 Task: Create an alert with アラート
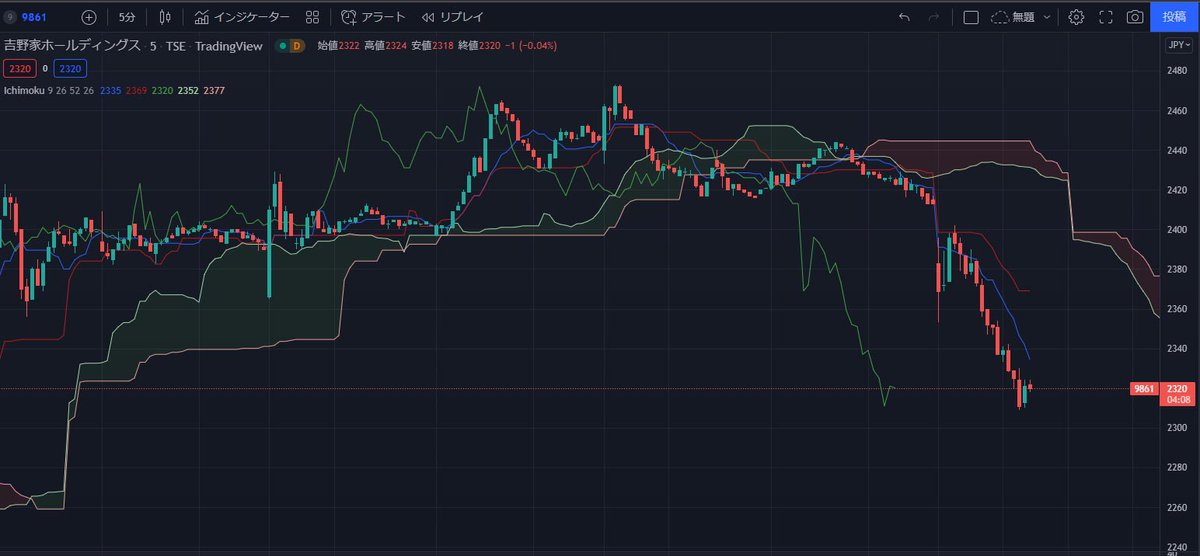373,17
